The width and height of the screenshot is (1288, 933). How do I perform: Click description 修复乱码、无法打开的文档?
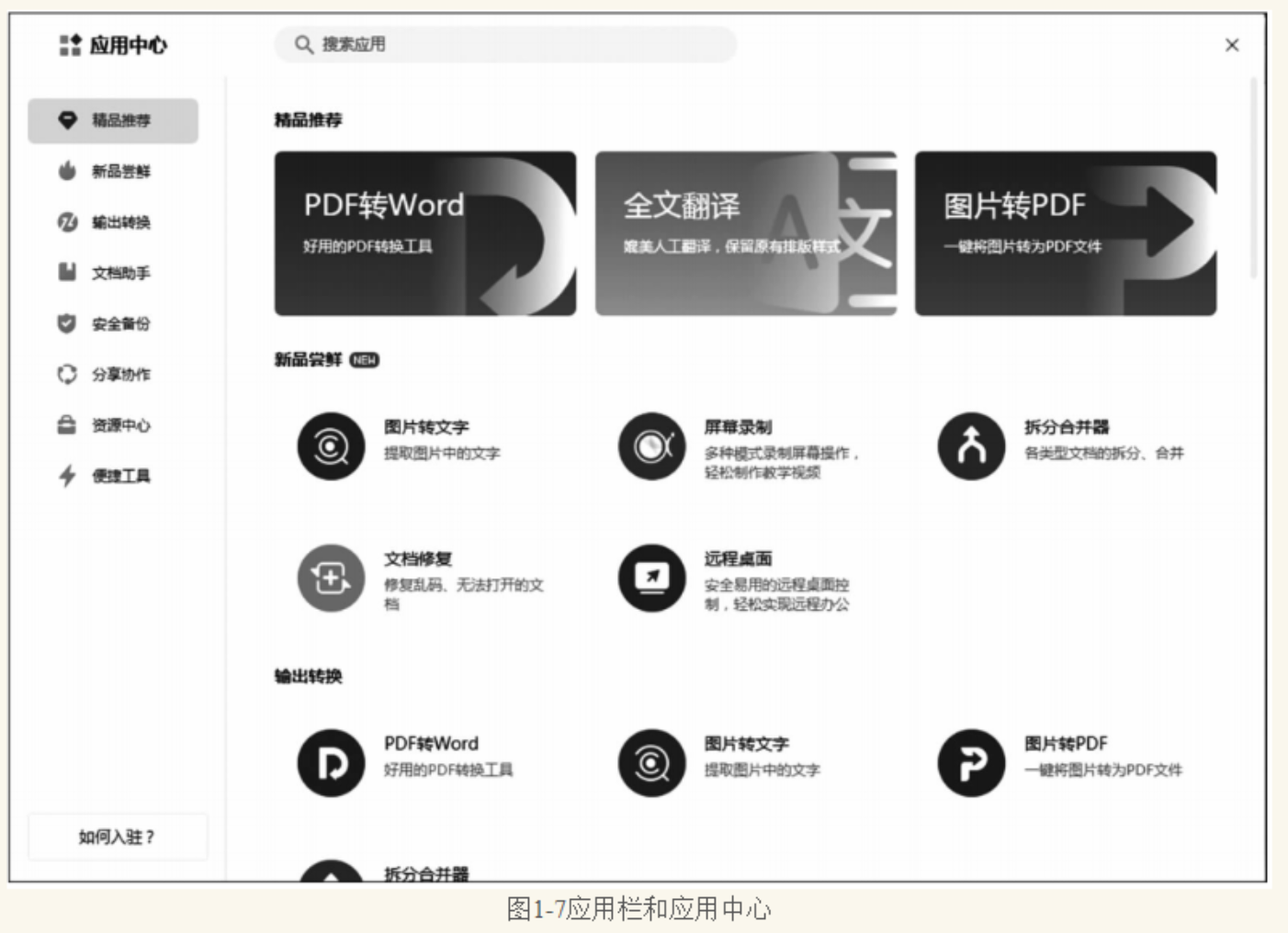[464, 593]
